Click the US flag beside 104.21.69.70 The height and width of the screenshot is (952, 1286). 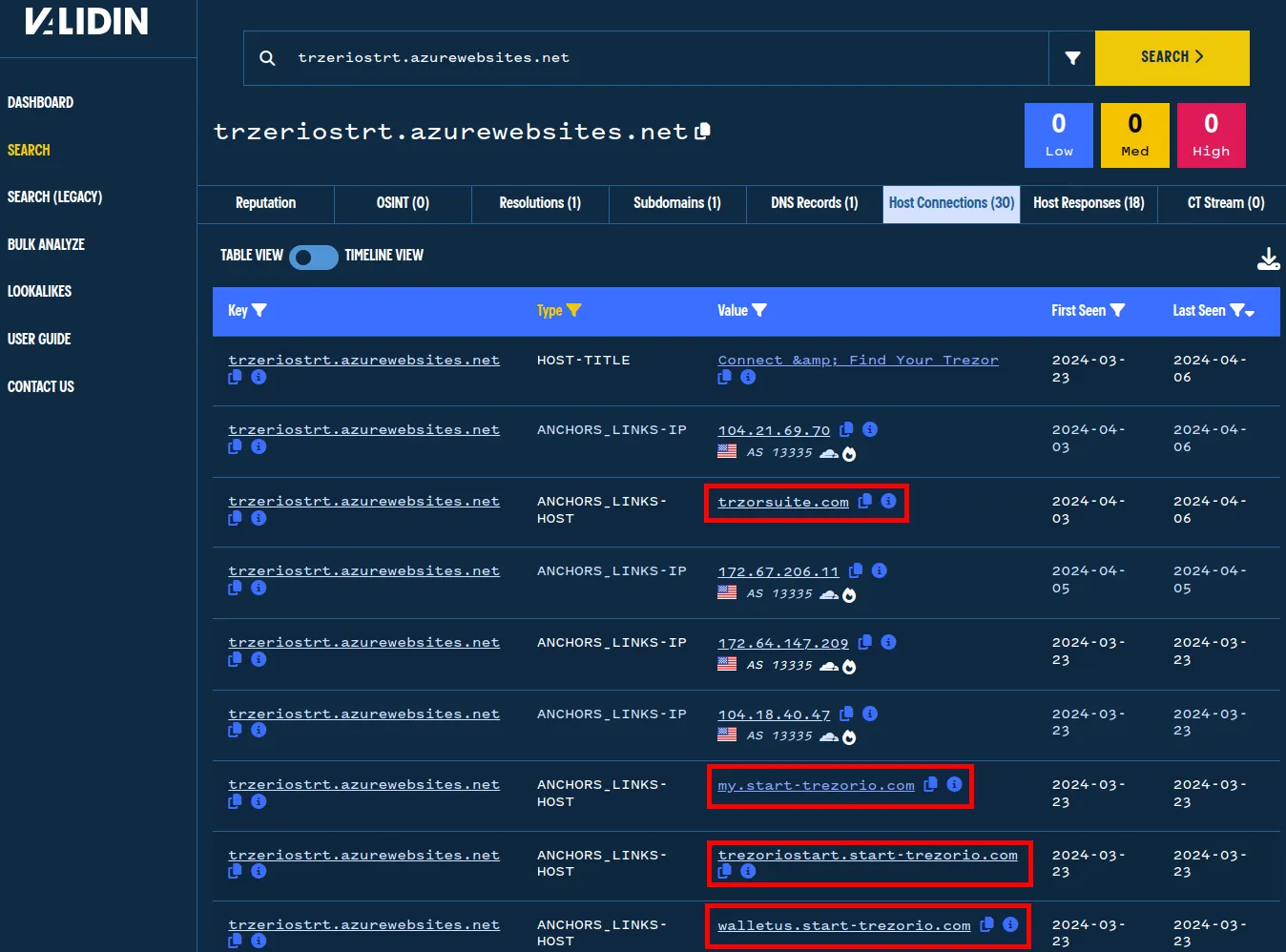tap(727, 451)
